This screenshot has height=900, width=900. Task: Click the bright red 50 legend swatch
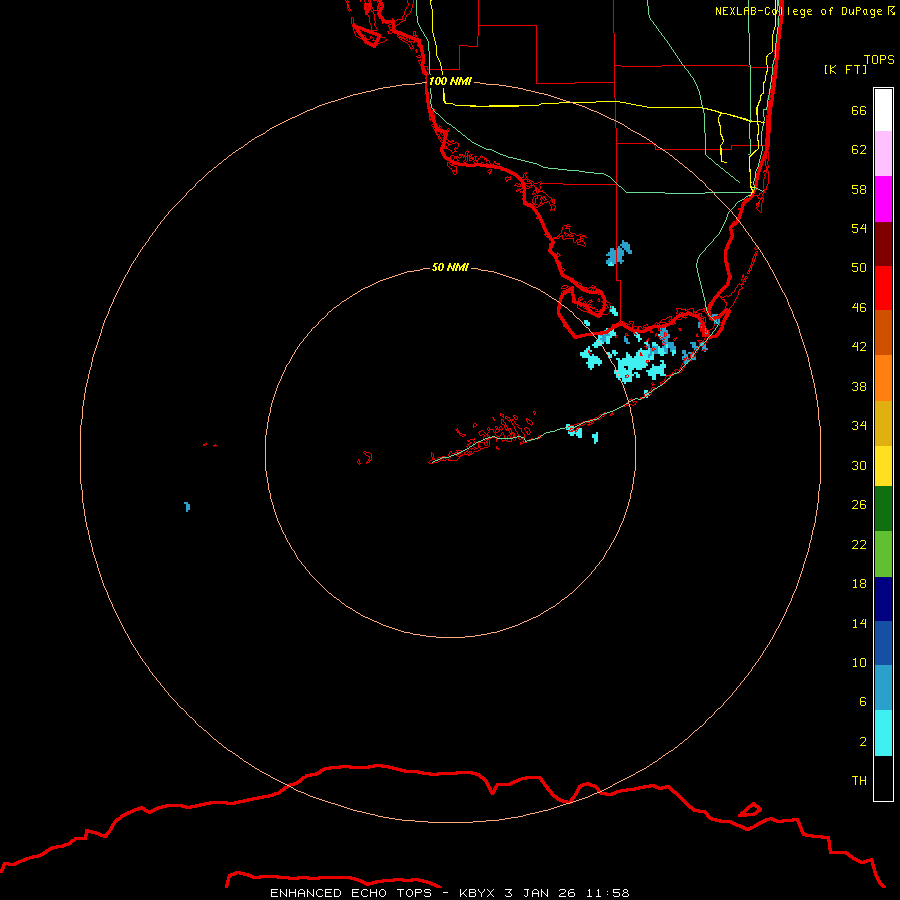(x=883, y=288)
